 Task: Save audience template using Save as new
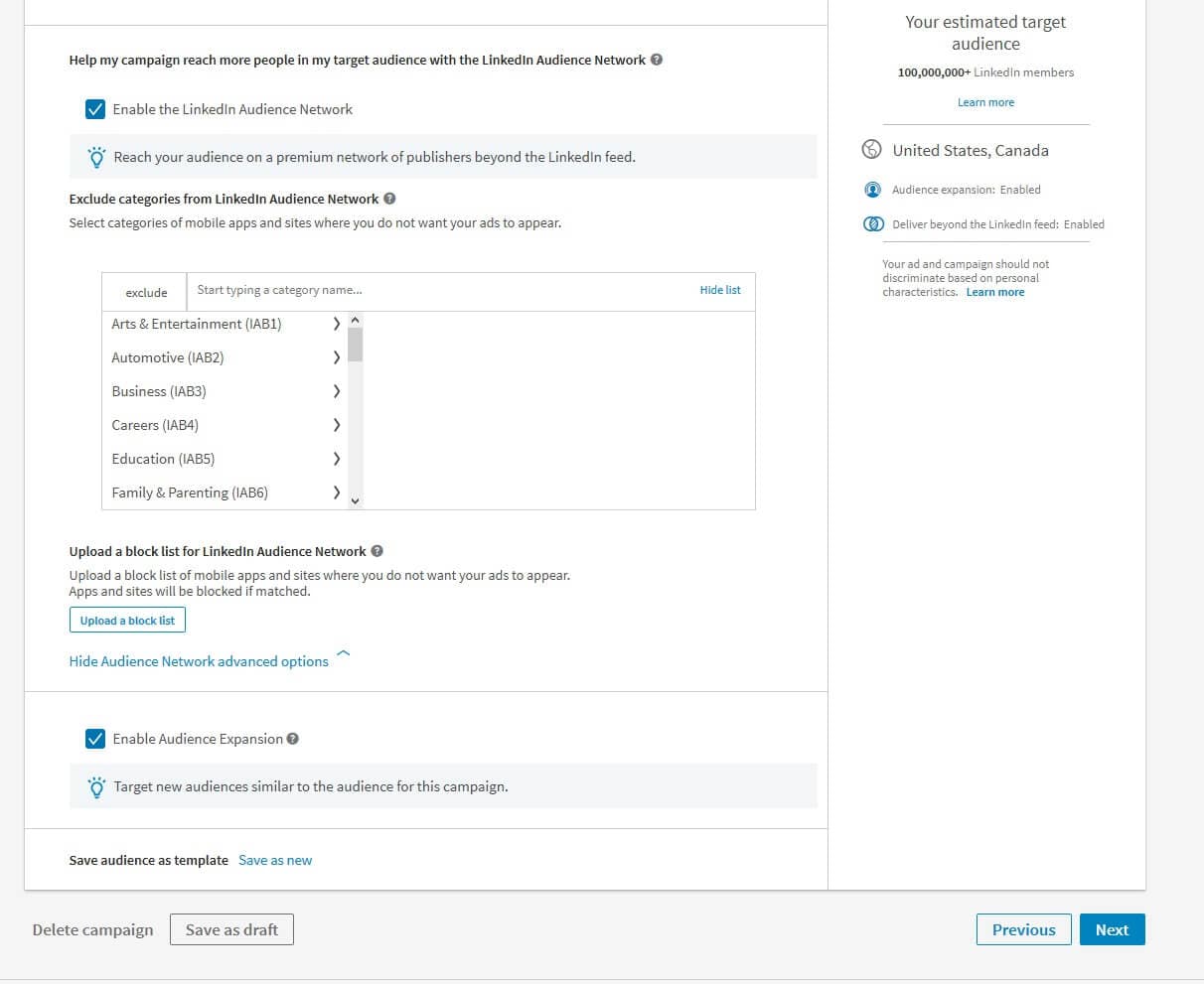275,860
